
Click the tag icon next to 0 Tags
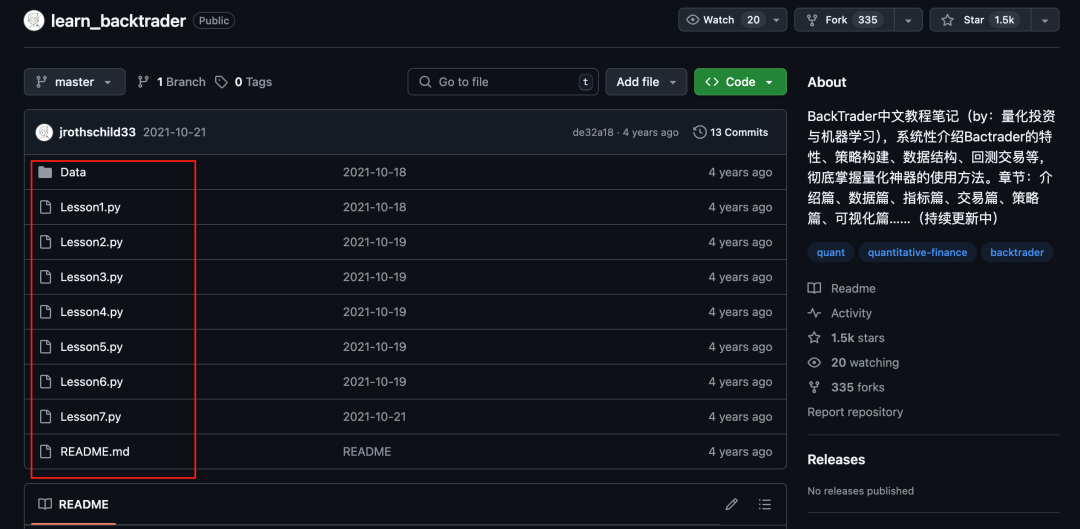[x=221, y=82]
